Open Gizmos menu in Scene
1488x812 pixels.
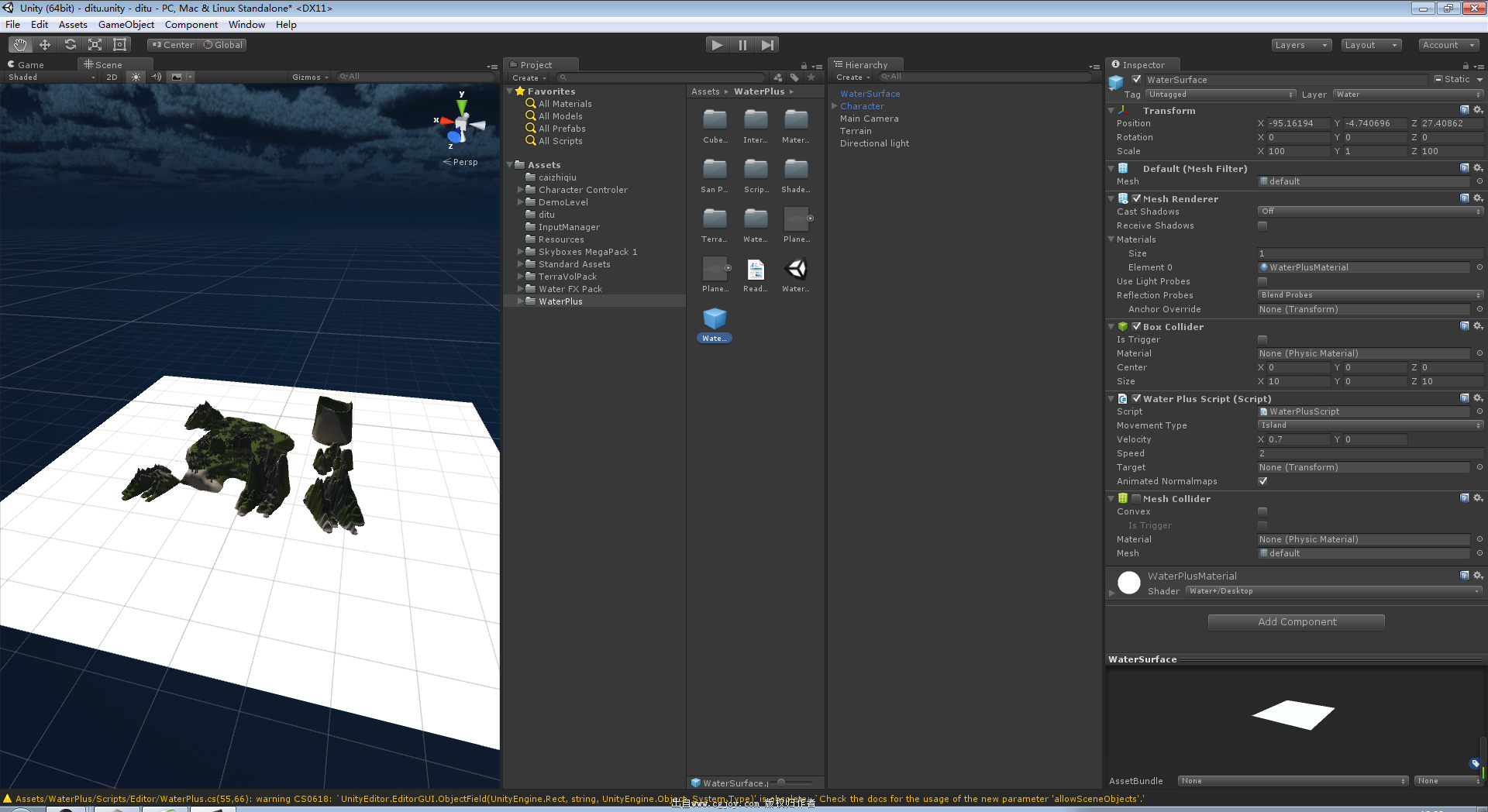310,77
